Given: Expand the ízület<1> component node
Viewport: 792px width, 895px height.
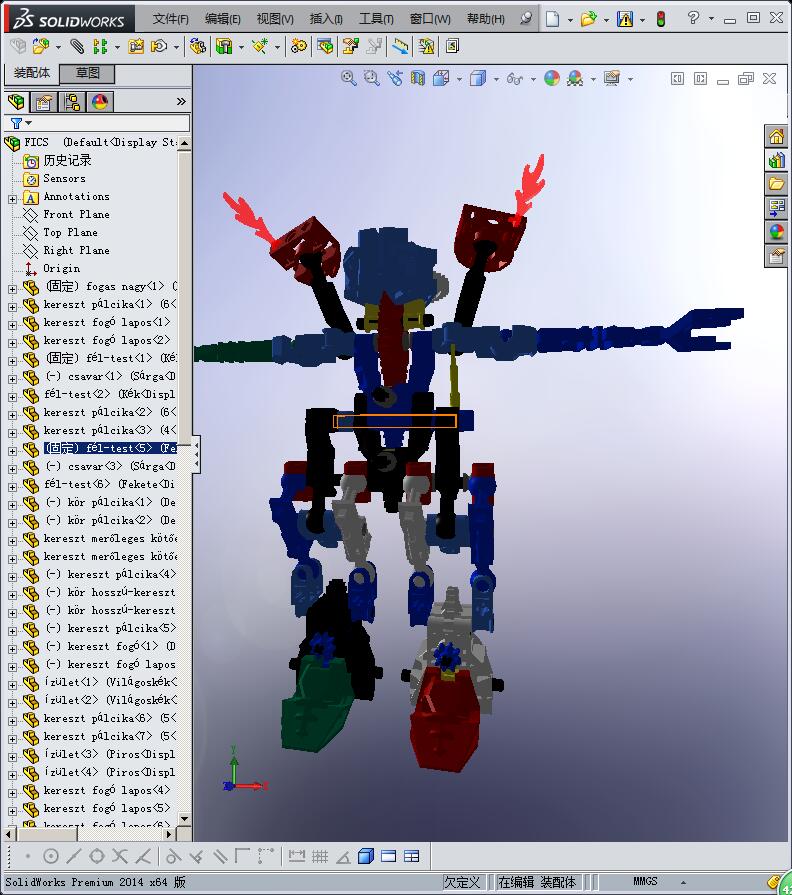Looking at the screenshot, I should pyautogui.click(x=13, y=685).
